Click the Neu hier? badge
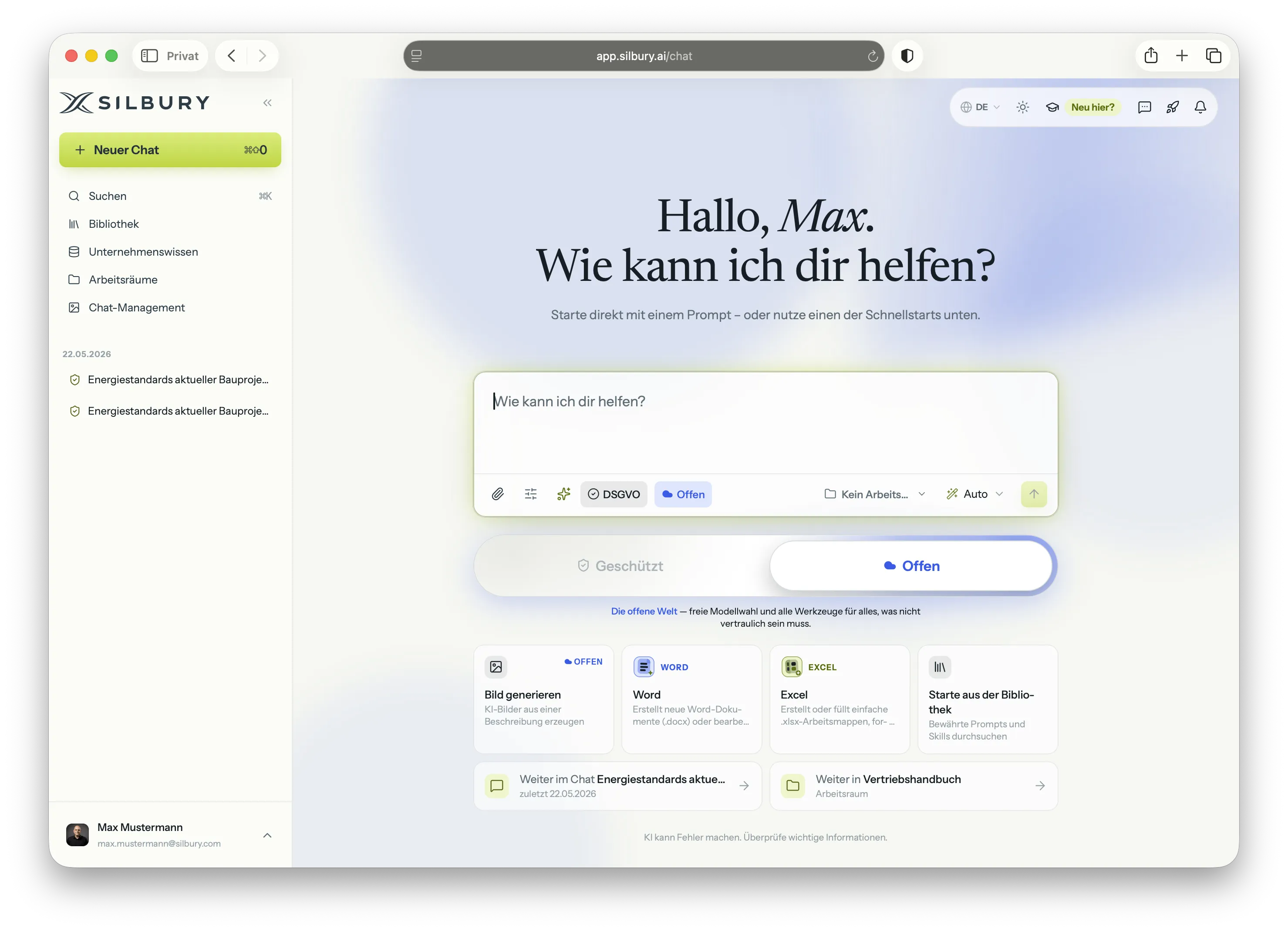Image resolution: width=1288 pixels, height=932 pixels. [1092, 107]
